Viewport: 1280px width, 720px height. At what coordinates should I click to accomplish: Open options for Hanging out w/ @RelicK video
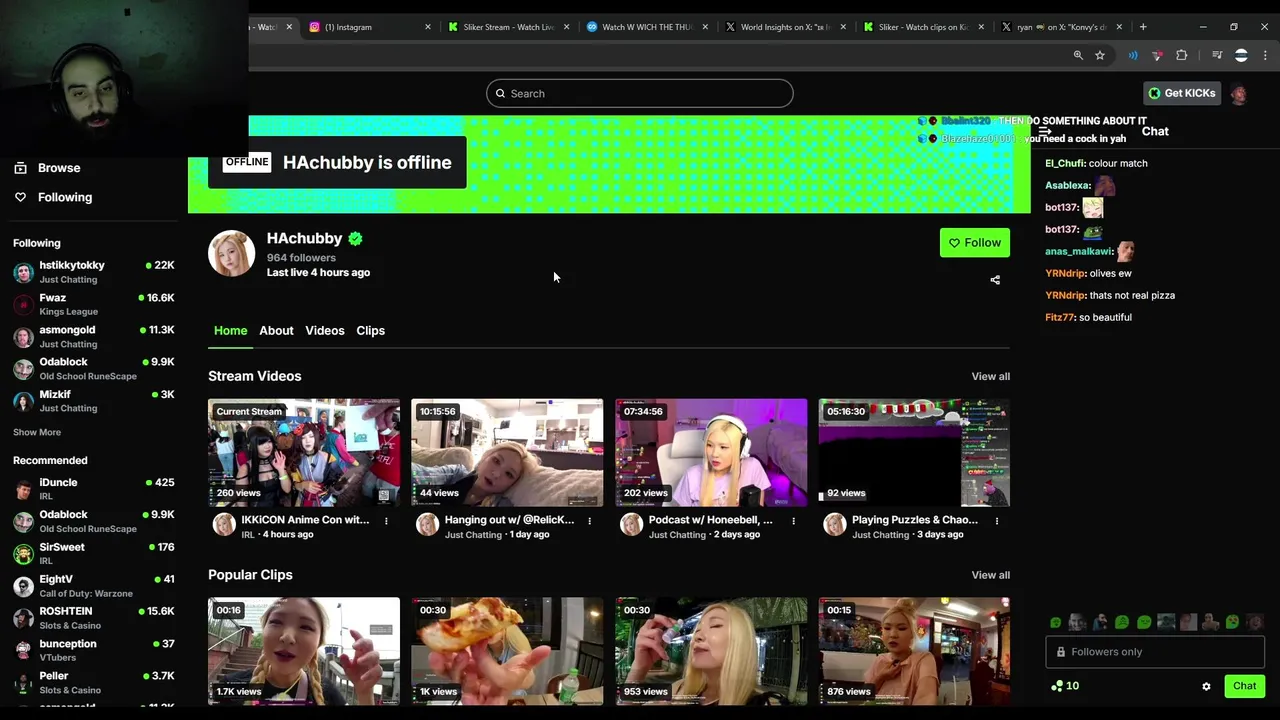coord(590,521)
